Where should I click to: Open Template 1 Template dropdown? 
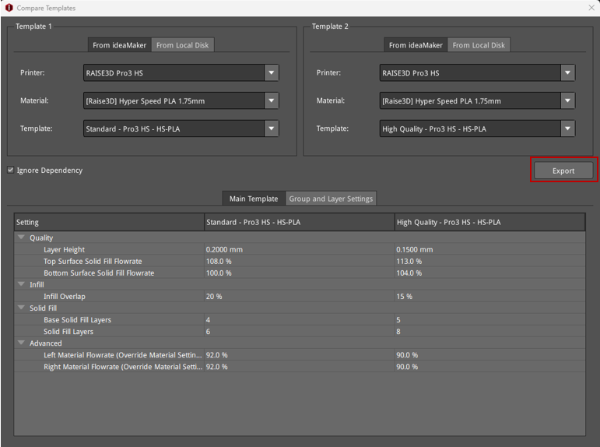pos(180,129)
